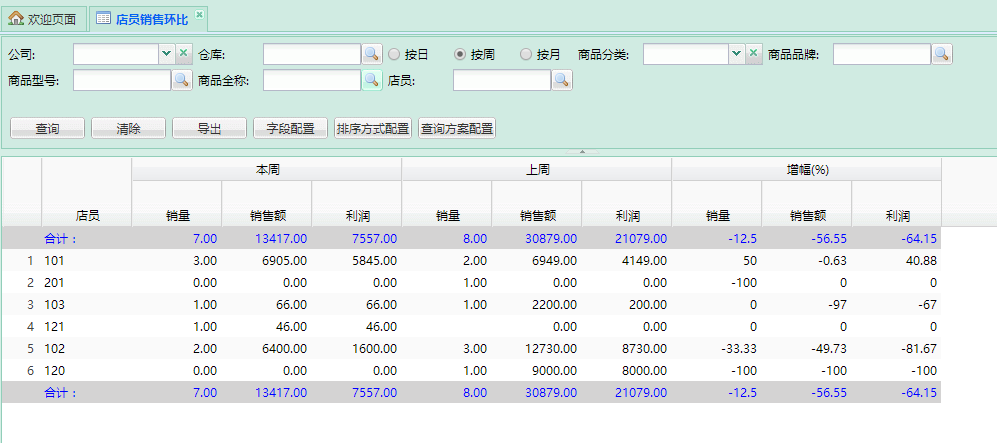This screenshot has width=997, height=443.
Task: Select the 按周 radio button
Action: [x=460, y=54]
